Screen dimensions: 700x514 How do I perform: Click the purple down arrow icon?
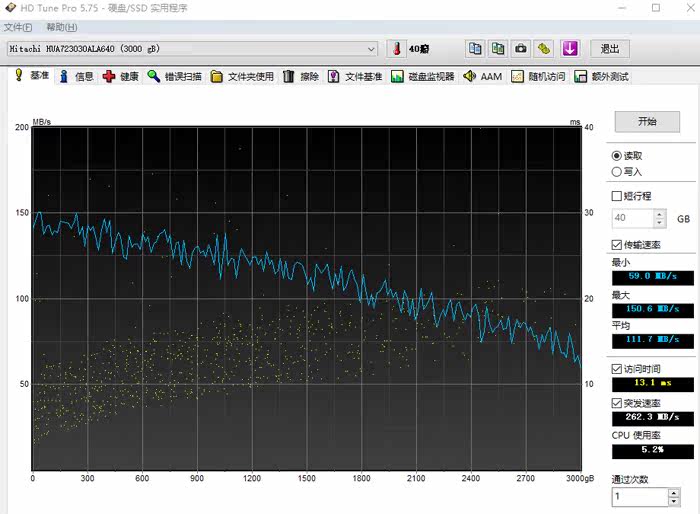570,48
